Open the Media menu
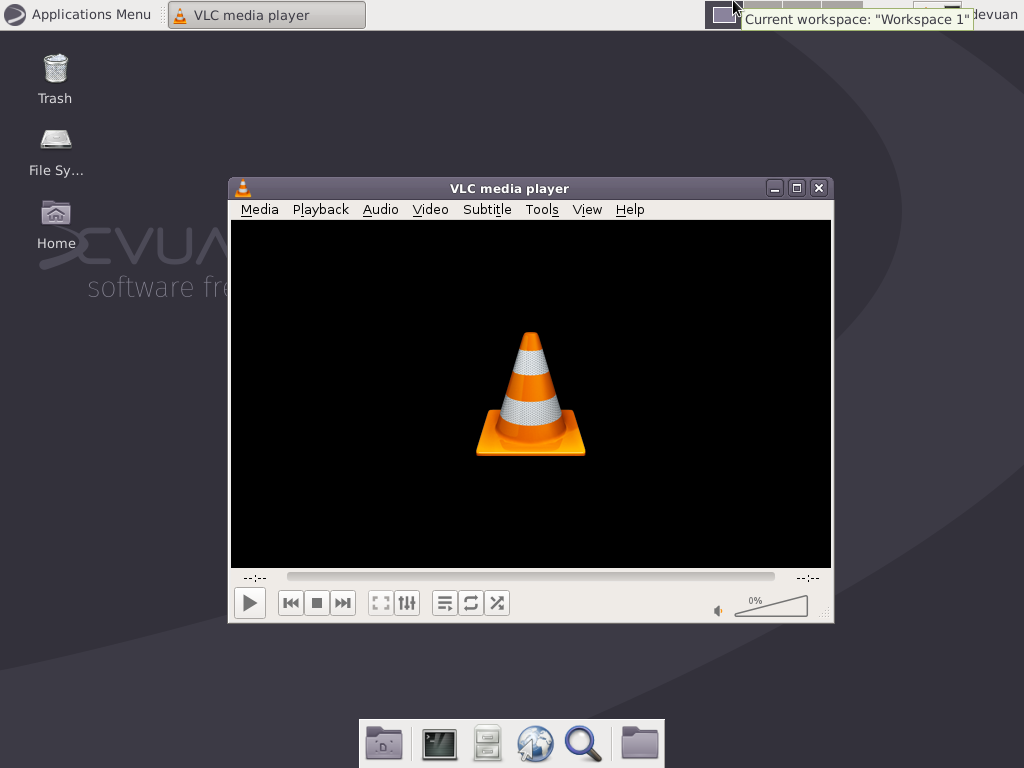This screenshot has height=768, width=1024. coord(259,210)
